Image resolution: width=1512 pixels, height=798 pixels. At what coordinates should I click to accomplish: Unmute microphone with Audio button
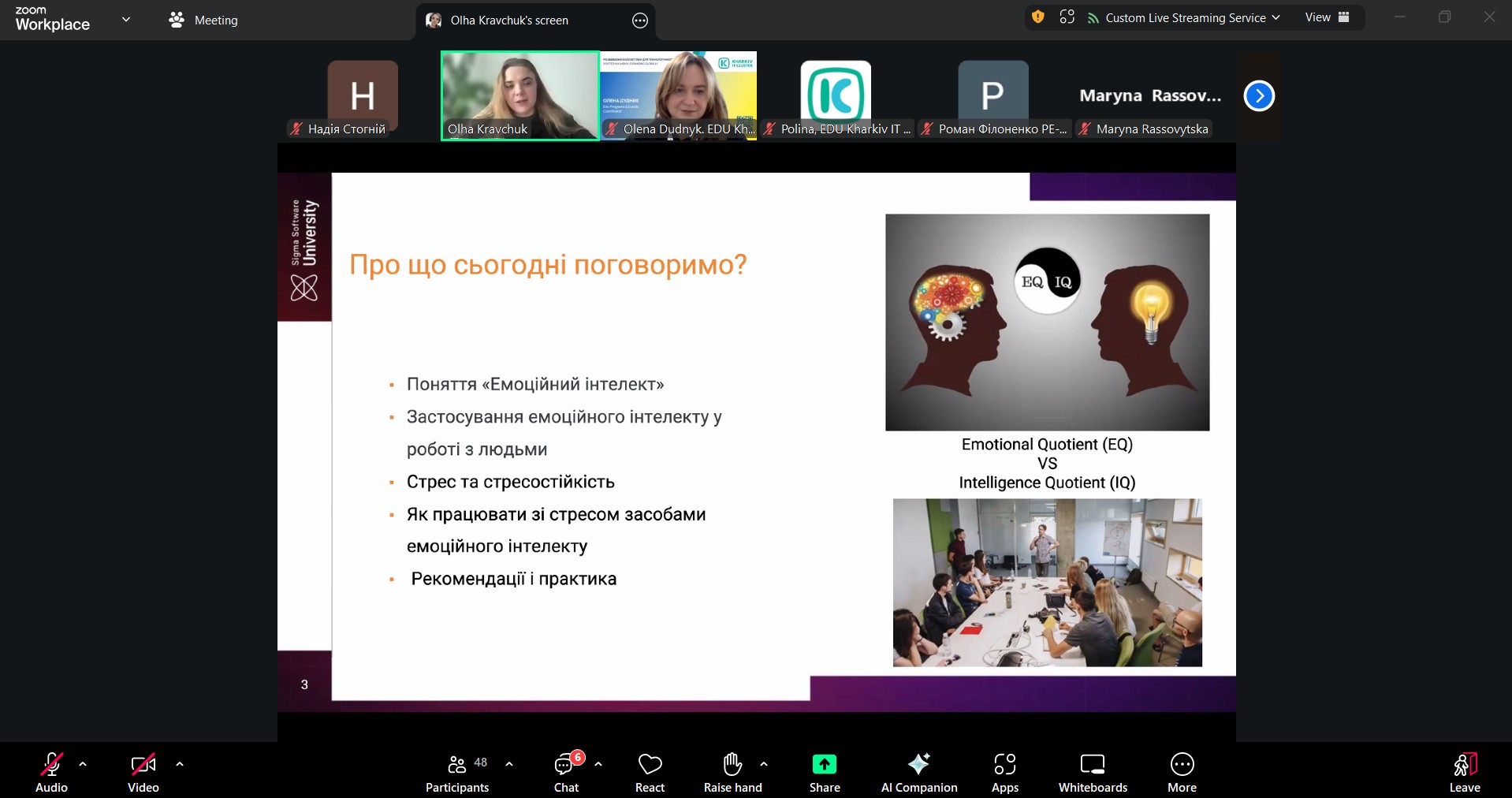click(51, 773)
